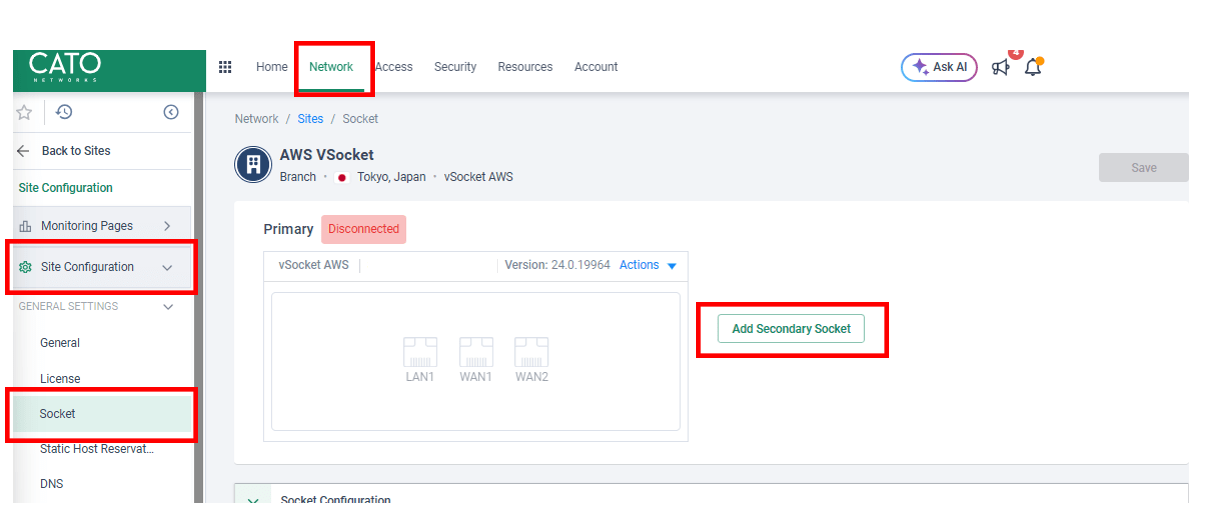Open the Access tab
The image size is (1207, 531).
pos(395,67)
